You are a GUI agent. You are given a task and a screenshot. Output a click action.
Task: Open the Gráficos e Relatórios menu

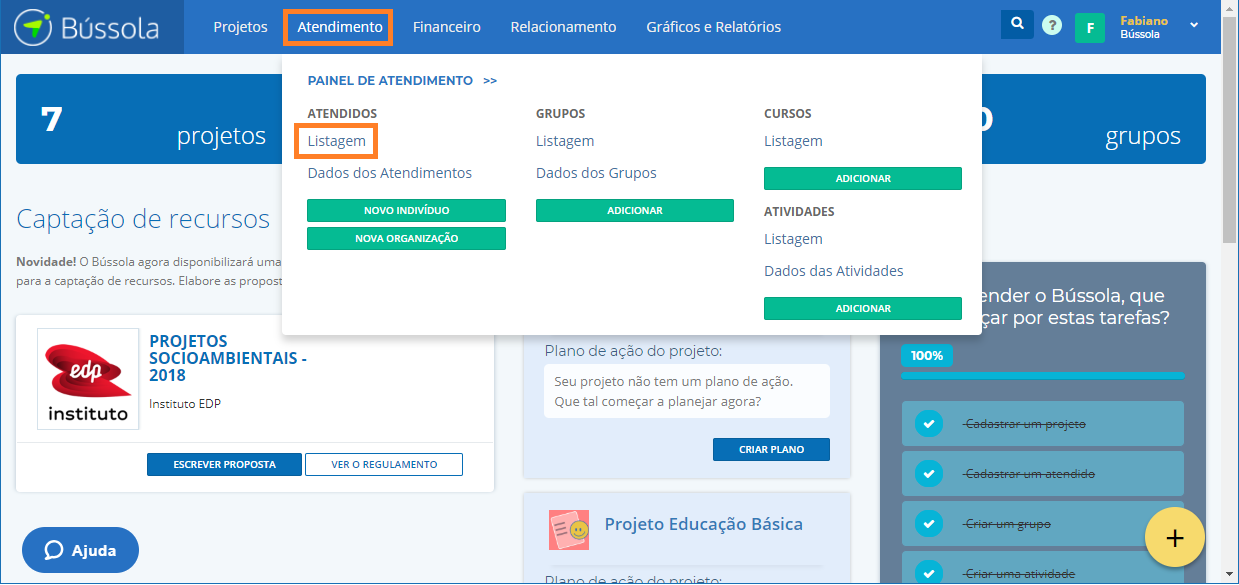(713, 27)
